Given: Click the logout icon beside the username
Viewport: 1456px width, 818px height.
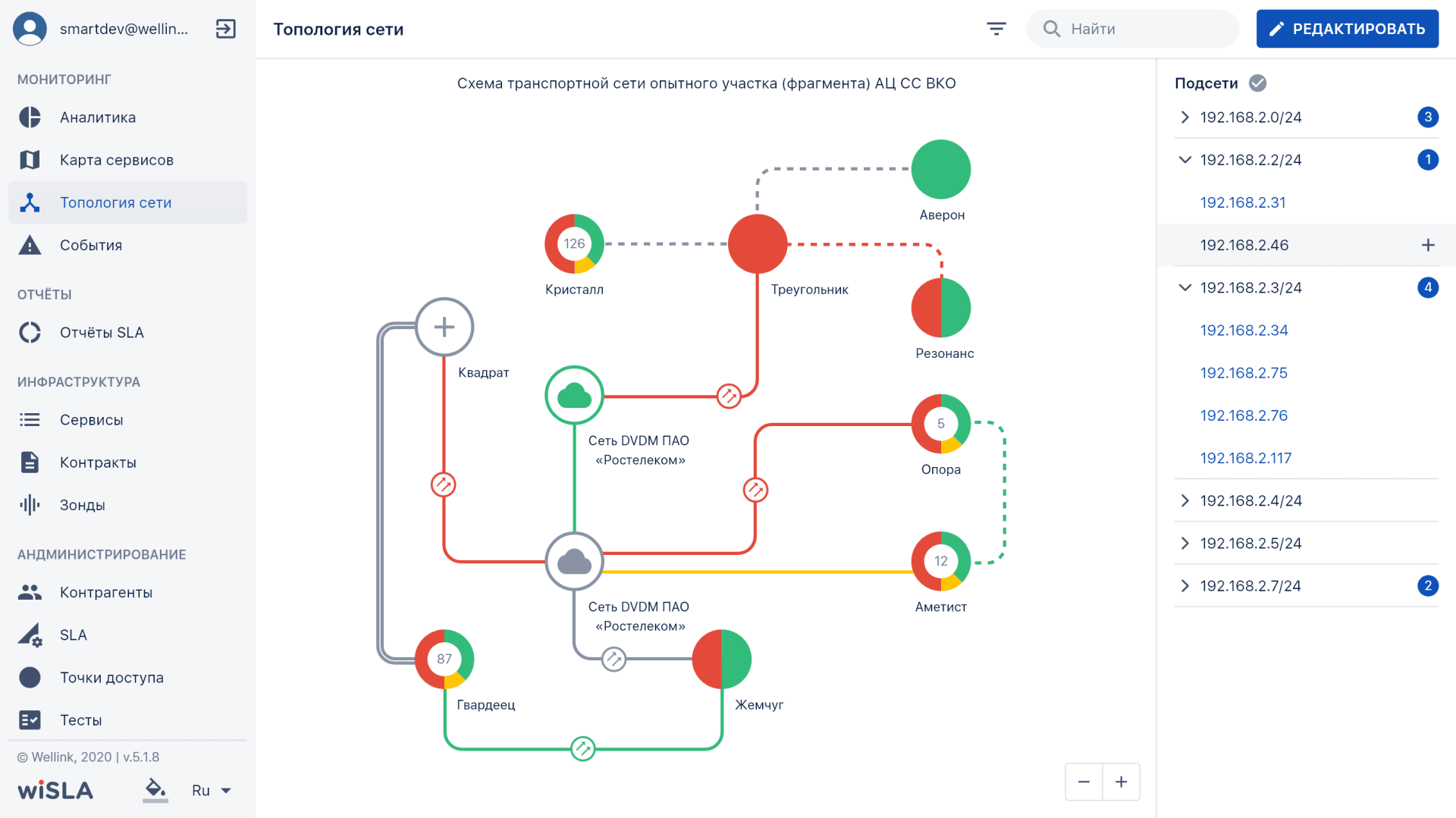Looking at the screenshot, I should coord(226,29).
